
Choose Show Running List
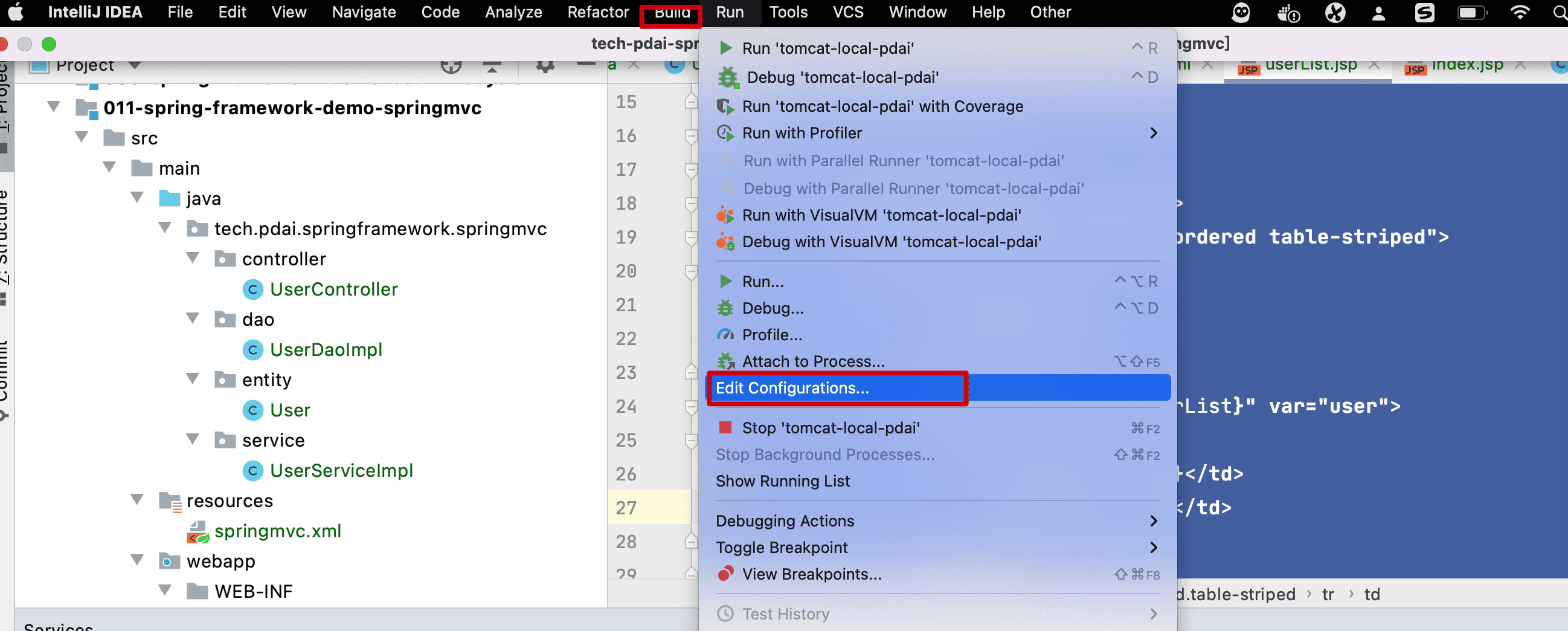tap(782, 481)
